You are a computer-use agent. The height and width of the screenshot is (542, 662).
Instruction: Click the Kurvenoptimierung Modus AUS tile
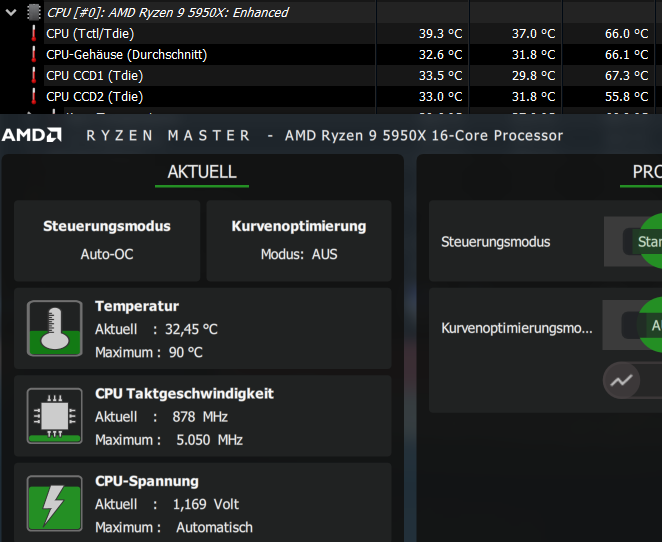pos(299,241)
